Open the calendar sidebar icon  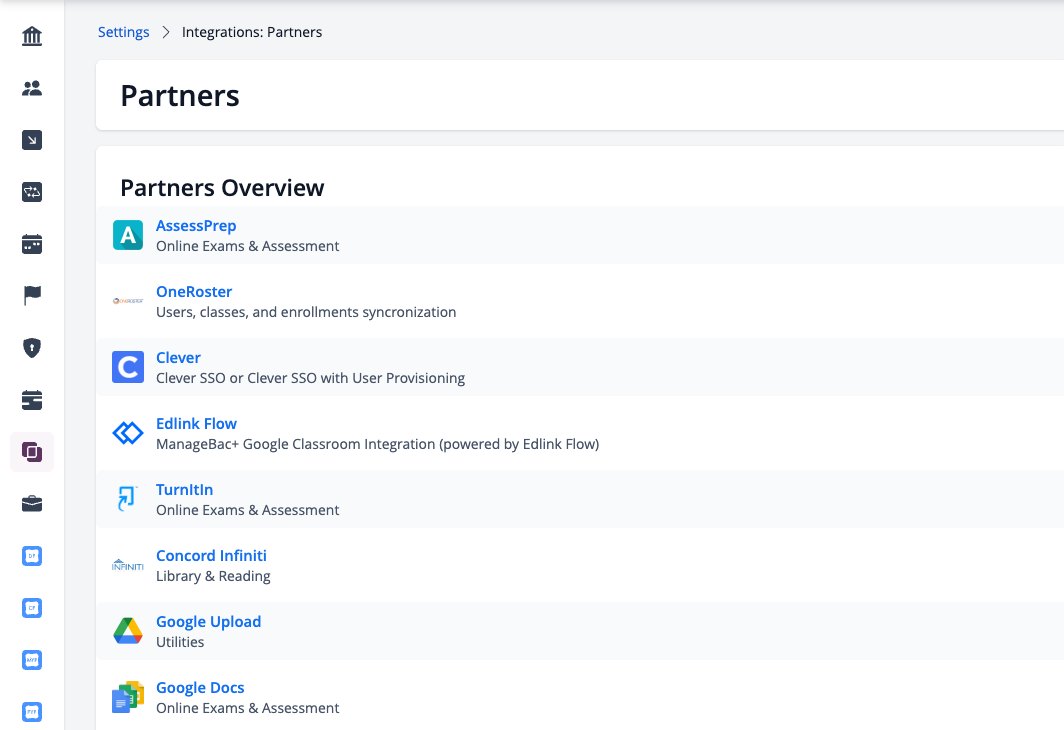pyautogui.click(x=32, y=244)
